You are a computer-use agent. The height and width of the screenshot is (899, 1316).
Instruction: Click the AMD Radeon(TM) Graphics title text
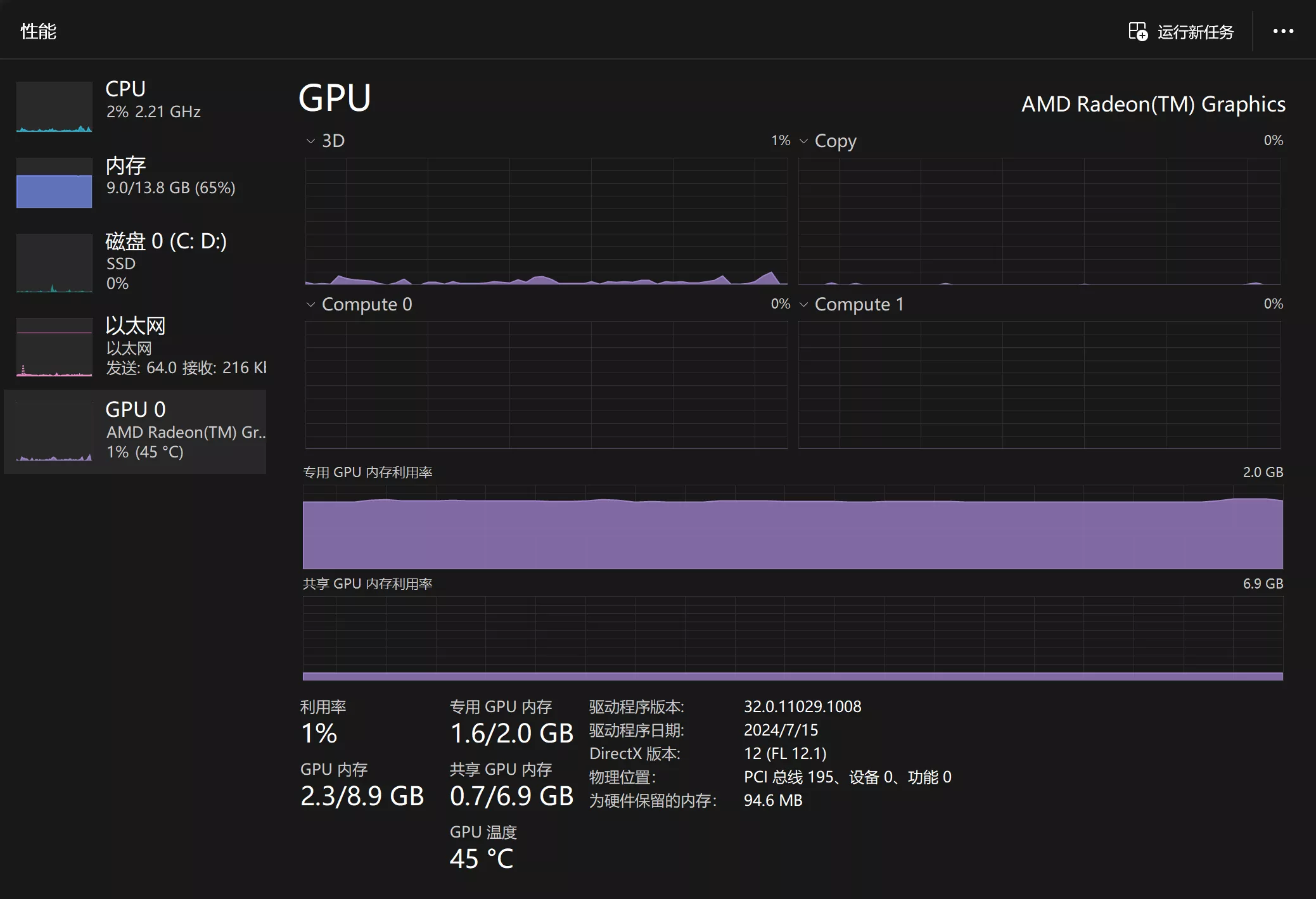point(1153,104)
